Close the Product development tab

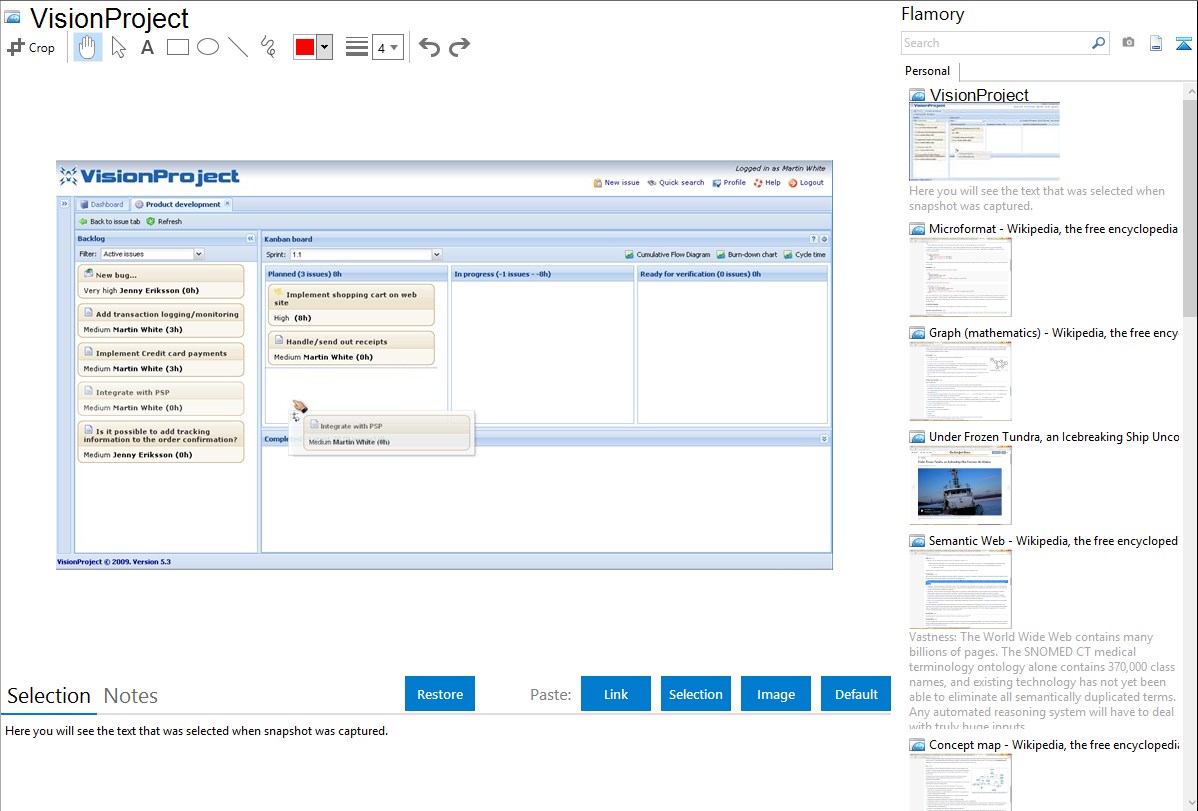pos(227,203)
